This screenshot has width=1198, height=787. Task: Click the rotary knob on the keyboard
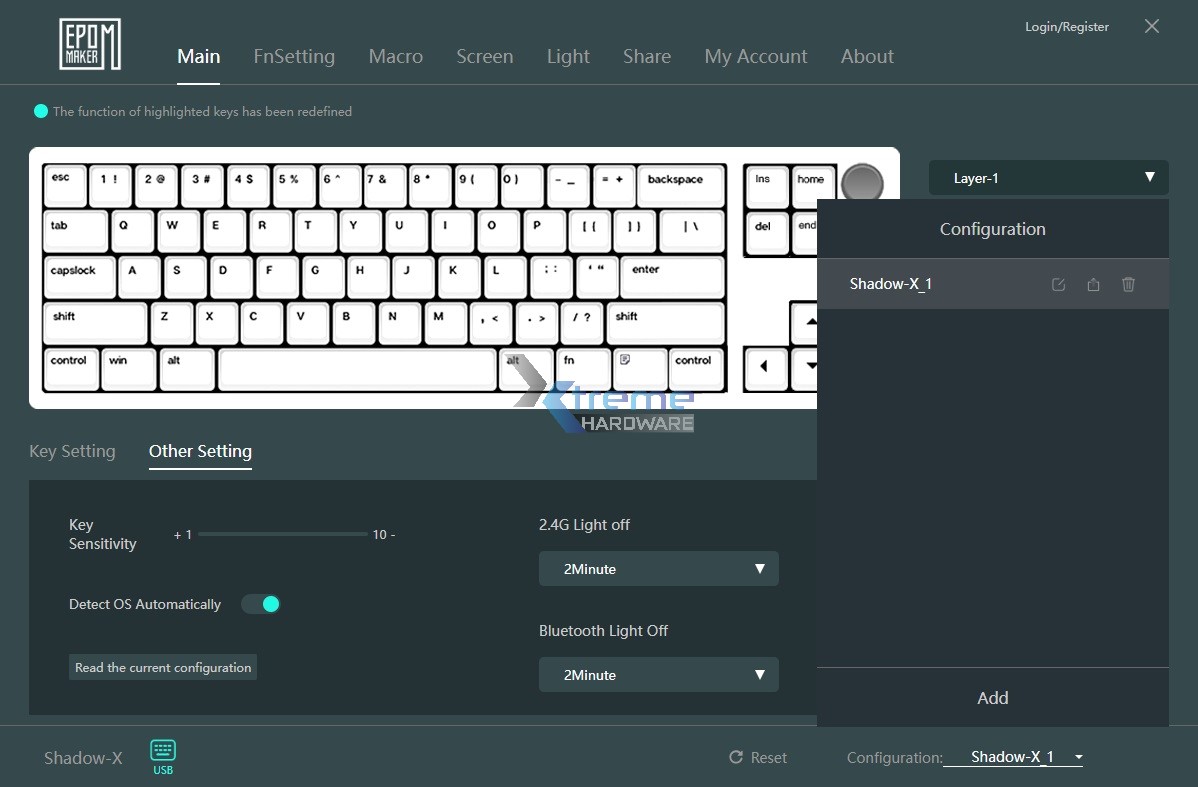pos(862,183)
